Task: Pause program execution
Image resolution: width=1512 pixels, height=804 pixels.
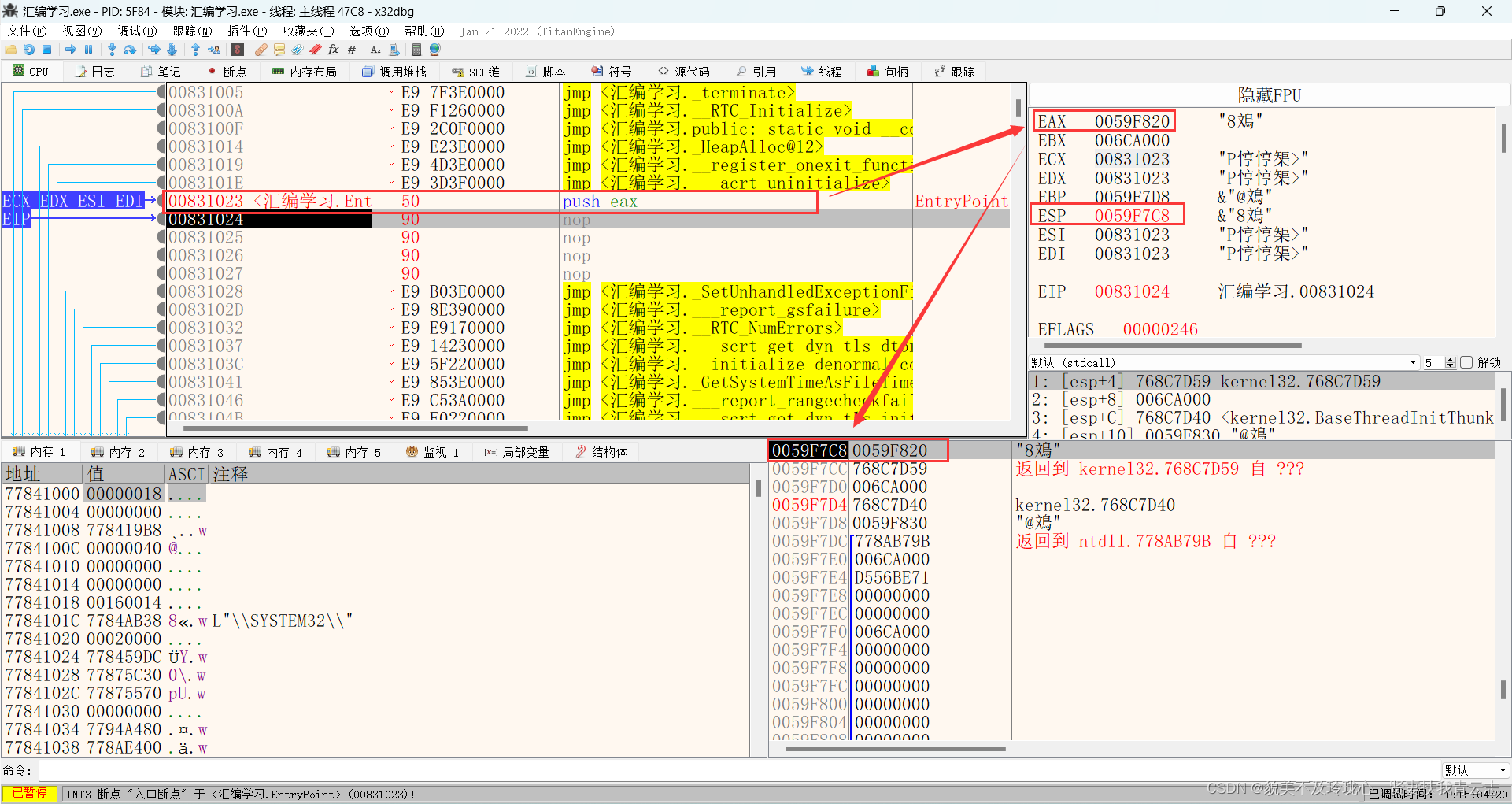Action: click(88, 50)
